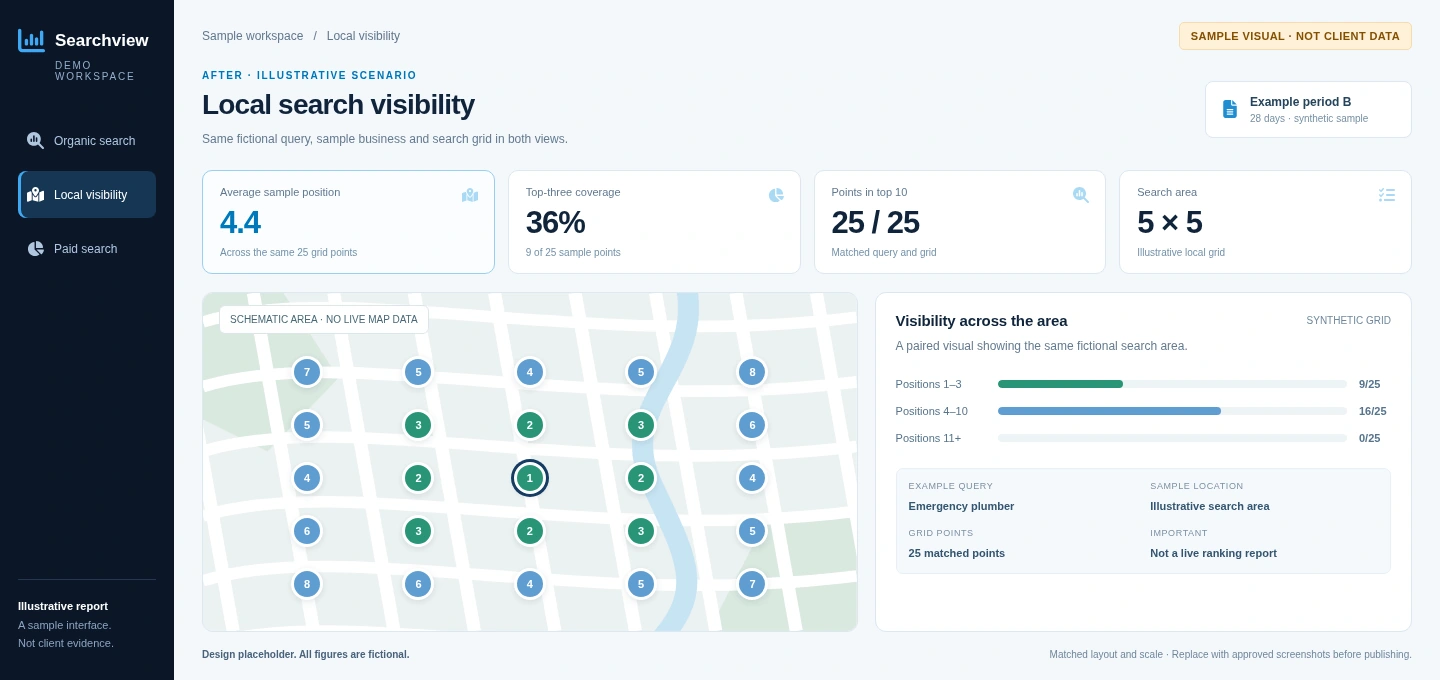Click the Illustrative search area sample location

(1209, 506)
